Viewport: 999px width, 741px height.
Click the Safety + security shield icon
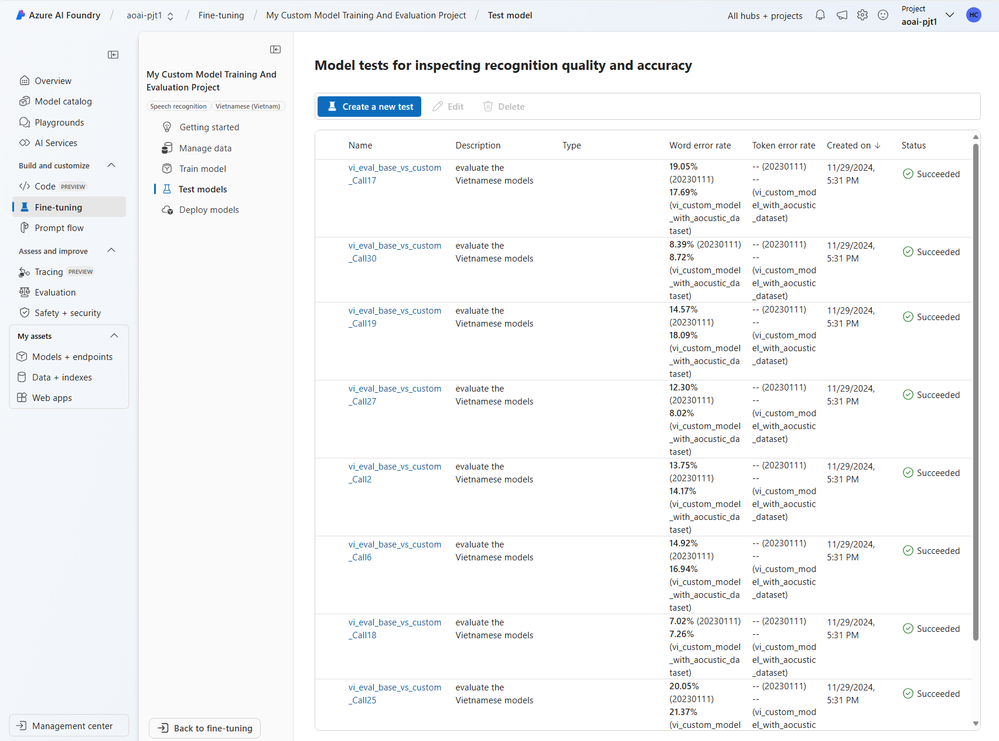pyautogui.click(x=24, y=313)
